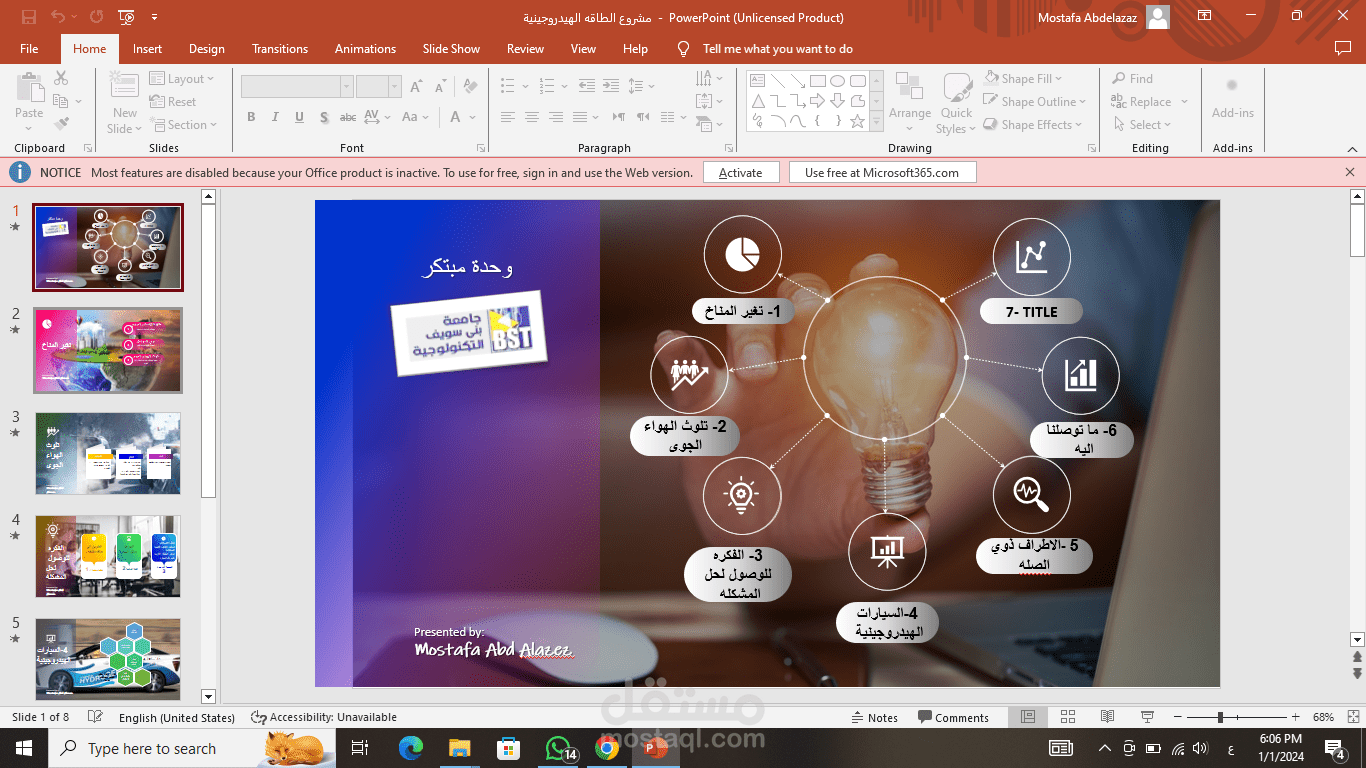
Task: Start presentation from beginning via quick access icon
Action: [126, 17]
